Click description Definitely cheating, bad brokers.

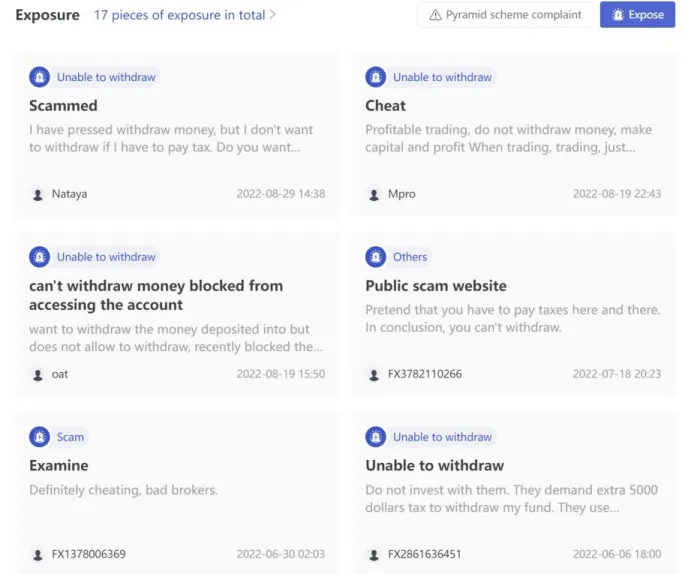123,490
